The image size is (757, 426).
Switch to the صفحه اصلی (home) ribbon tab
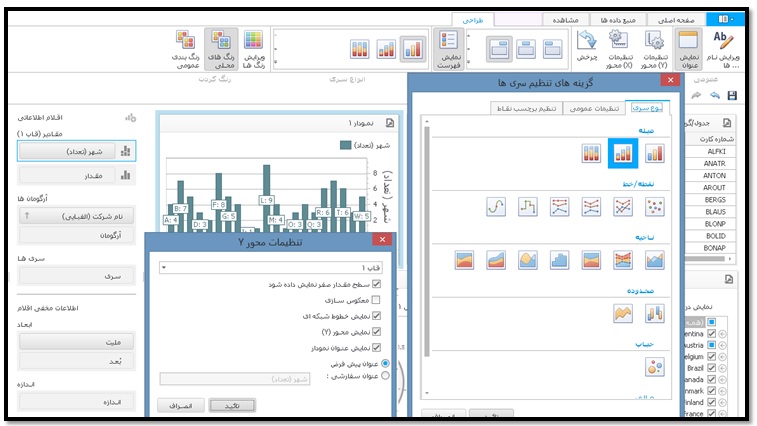tap(676, 20)
